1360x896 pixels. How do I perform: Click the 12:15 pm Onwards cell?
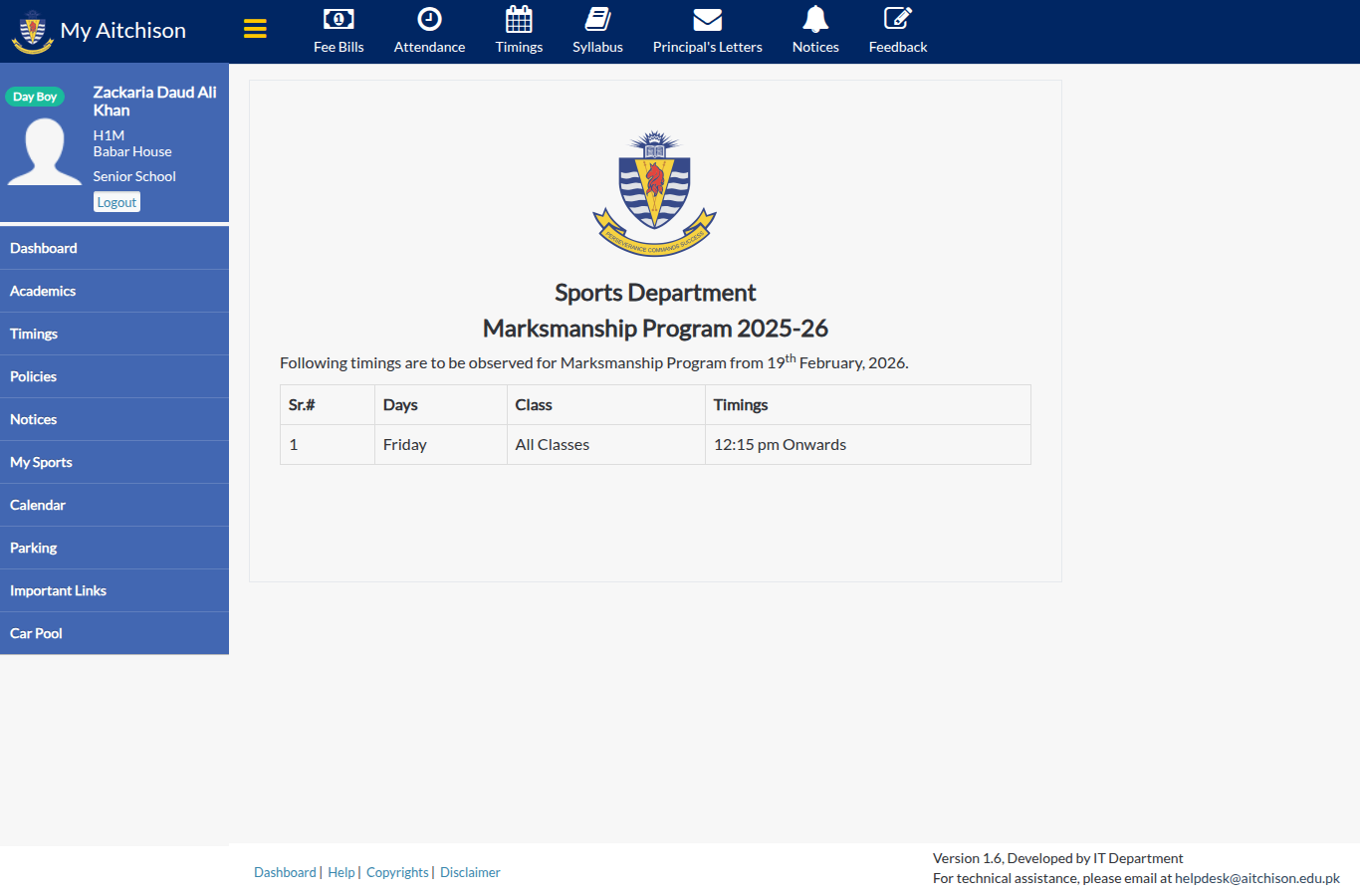coord(868,445)
